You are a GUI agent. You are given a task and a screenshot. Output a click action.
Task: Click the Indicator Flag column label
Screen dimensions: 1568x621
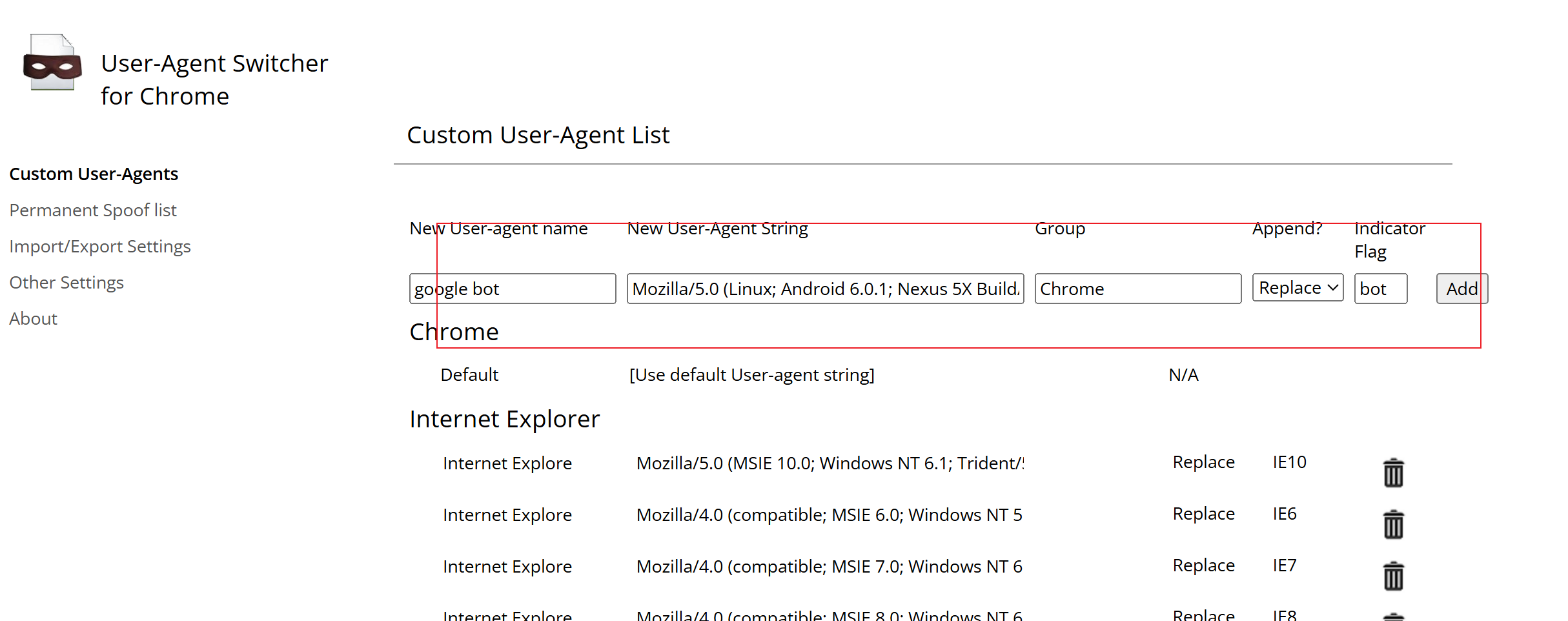(1389, 239)
